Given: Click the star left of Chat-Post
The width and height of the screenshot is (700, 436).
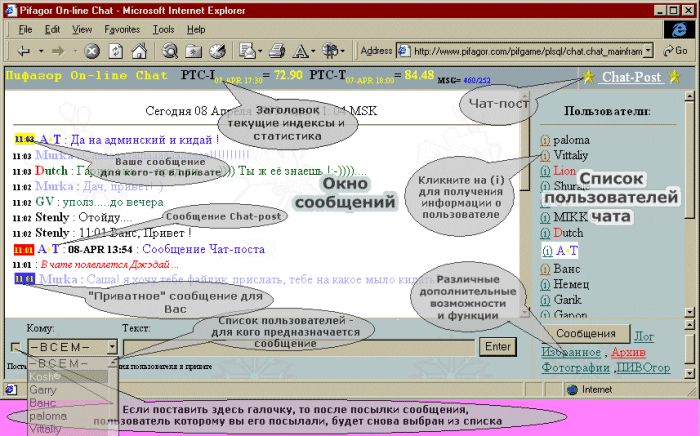Looking at the screenshot, I should [588, 77].
